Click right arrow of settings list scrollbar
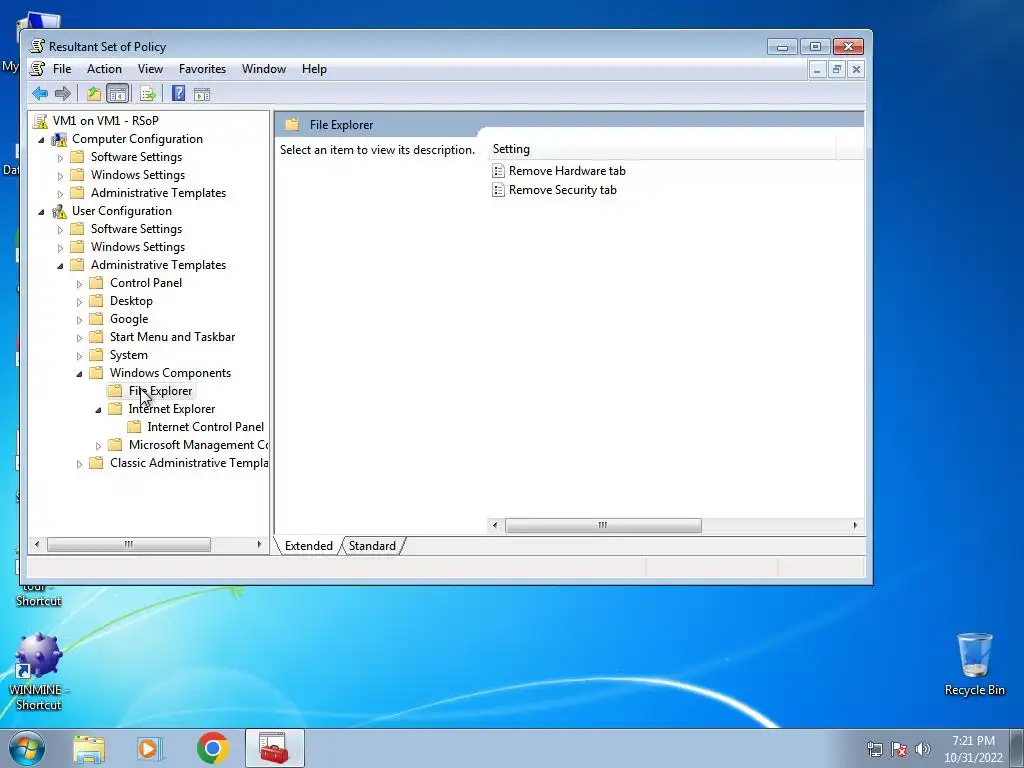This screenshot has width=1024, height=768. 856,525
